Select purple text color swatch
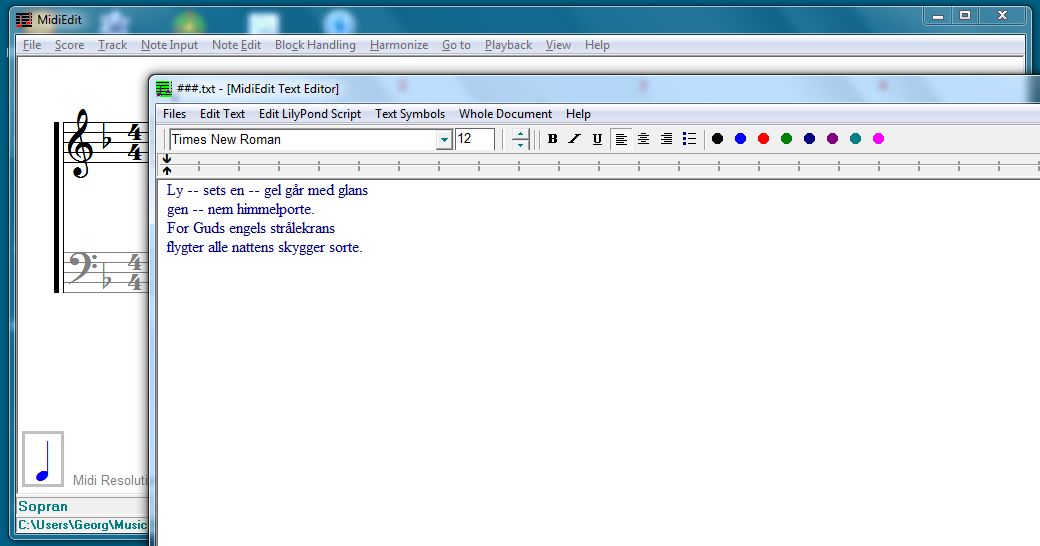The height and width of the screenshot is (546, 1040). pyautogui.click(x=832, y=139)
